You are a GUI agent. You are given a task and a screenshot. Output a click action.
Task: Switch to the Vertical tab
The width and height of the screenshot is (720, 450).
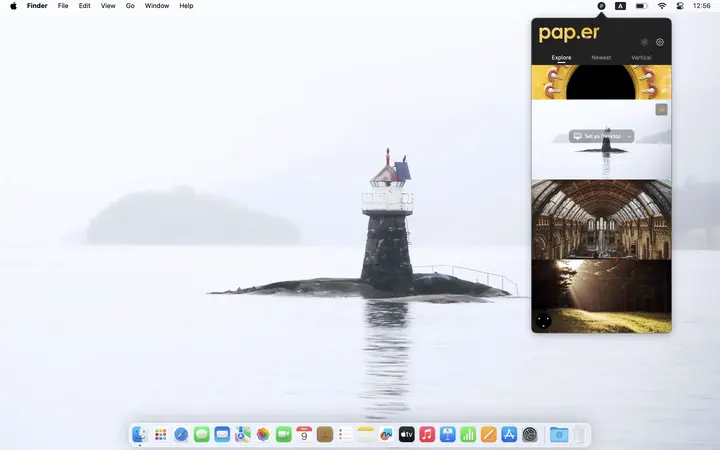tap(641, 58)
